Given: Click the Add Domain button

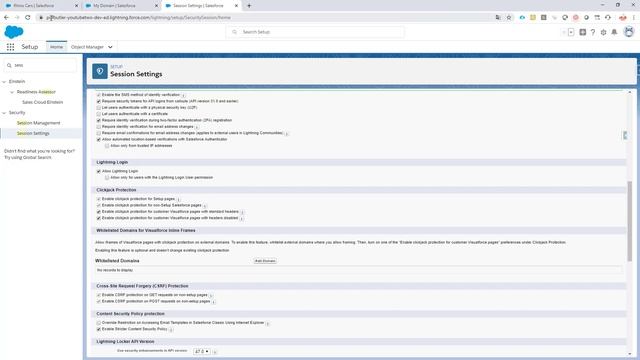Looking at the screenshot, I should [265, 261].
